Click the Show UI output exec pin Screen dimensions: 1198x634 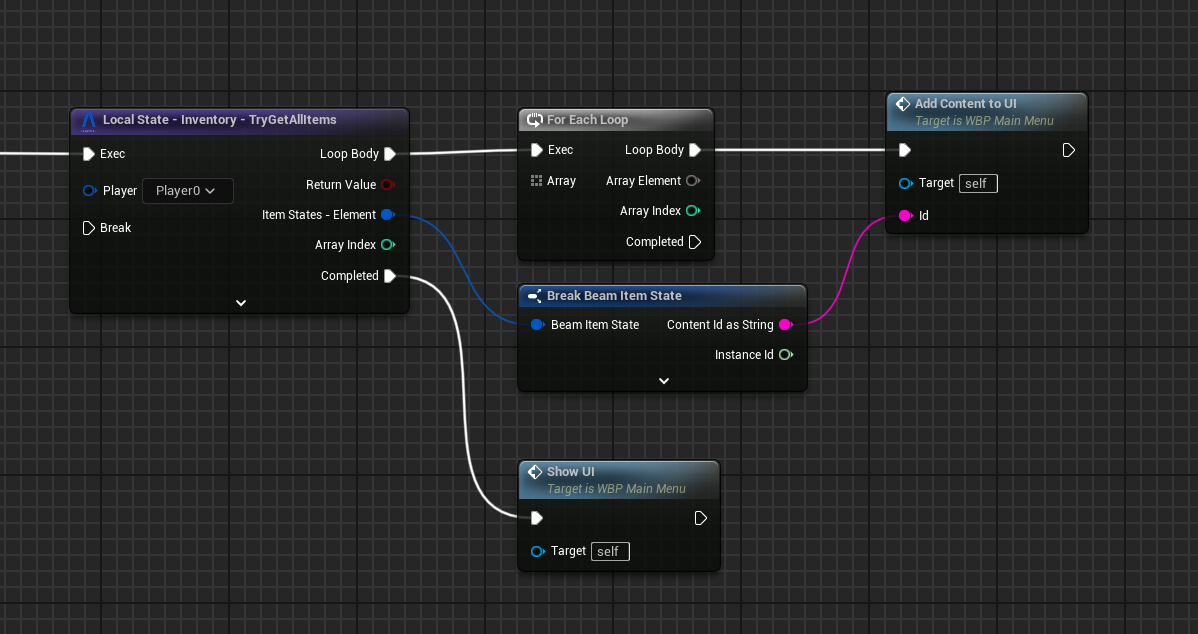click(701, 518)
